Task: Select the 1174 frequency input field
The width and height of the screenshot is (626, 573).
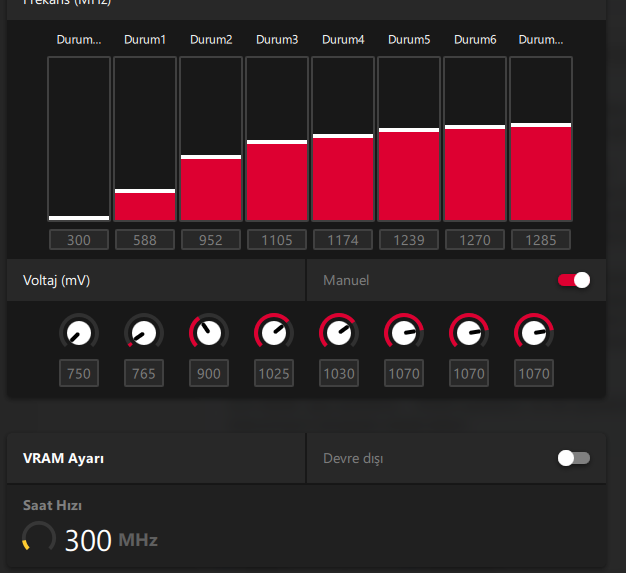Action: click(x=343, y=240)
